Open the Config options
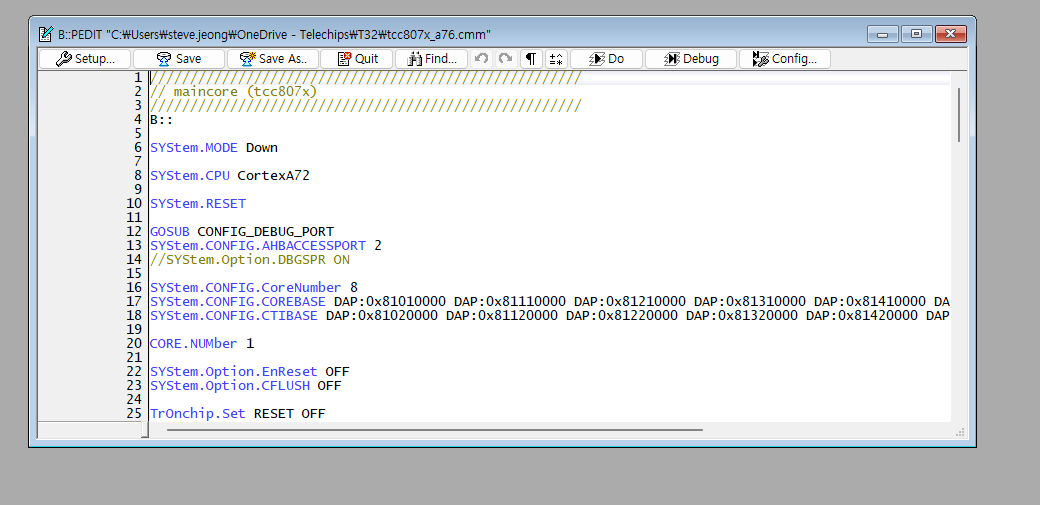The image size is (1040, 505). click(x=785, y=59)
